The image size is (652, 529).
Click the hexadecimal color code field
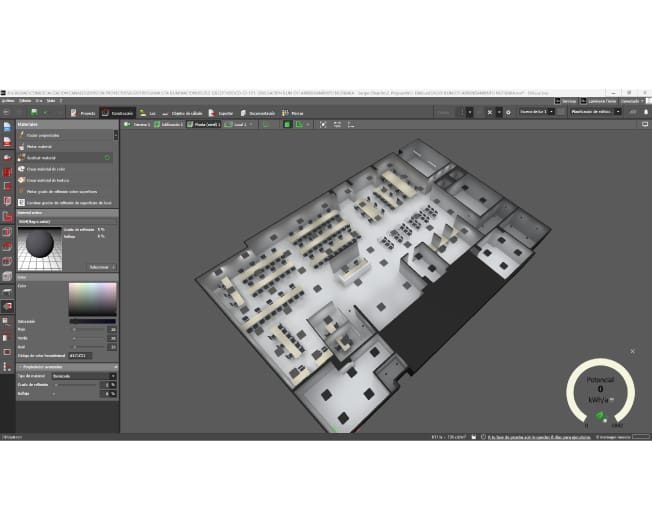tap(77, 356)
